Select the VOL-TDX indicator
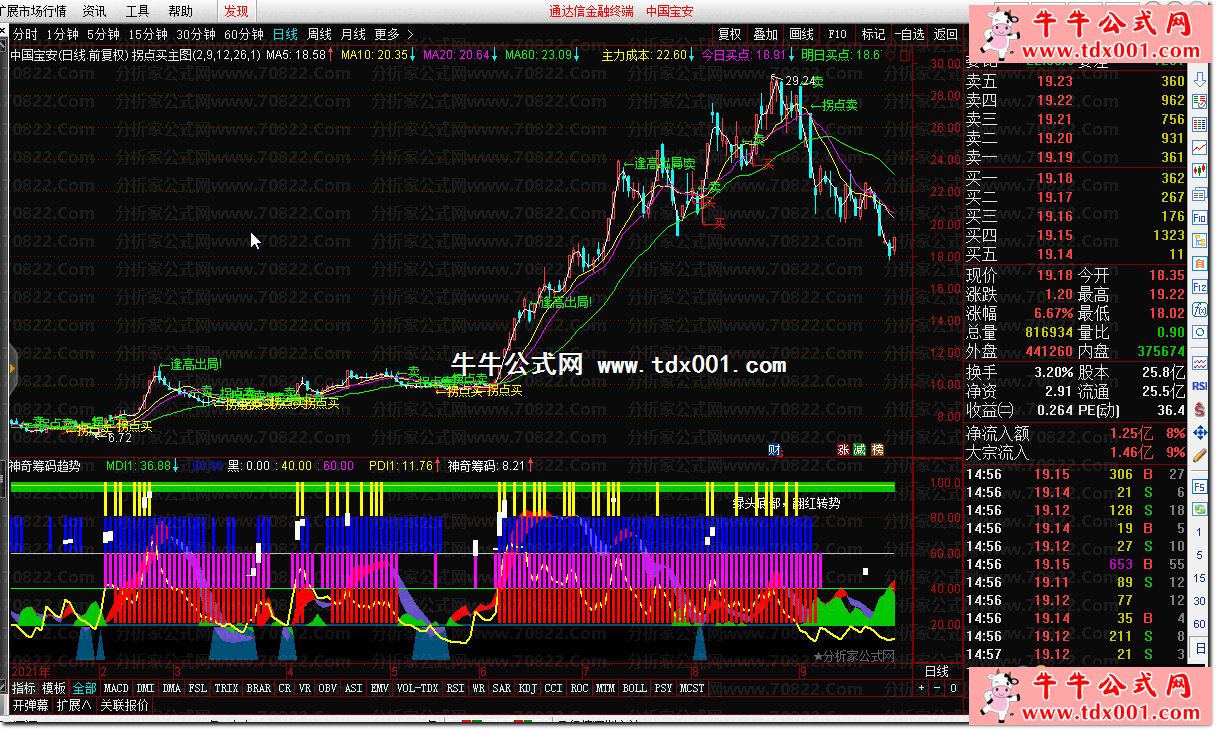This screenshot has width=1217, height=730. point(417,688)
